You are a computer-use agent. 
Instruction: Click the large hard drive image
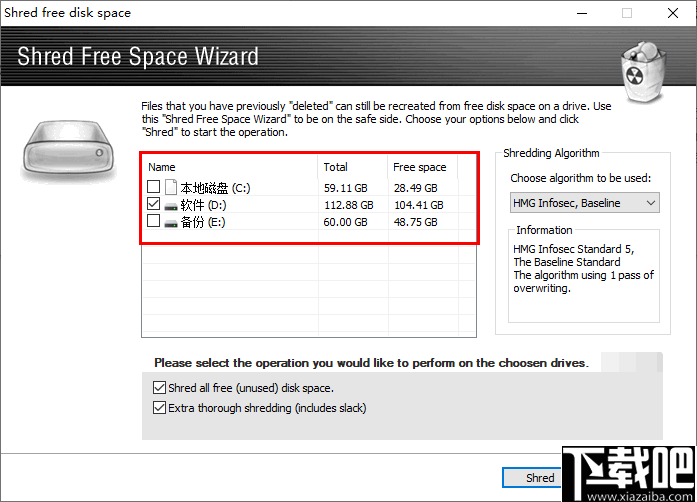68,150
